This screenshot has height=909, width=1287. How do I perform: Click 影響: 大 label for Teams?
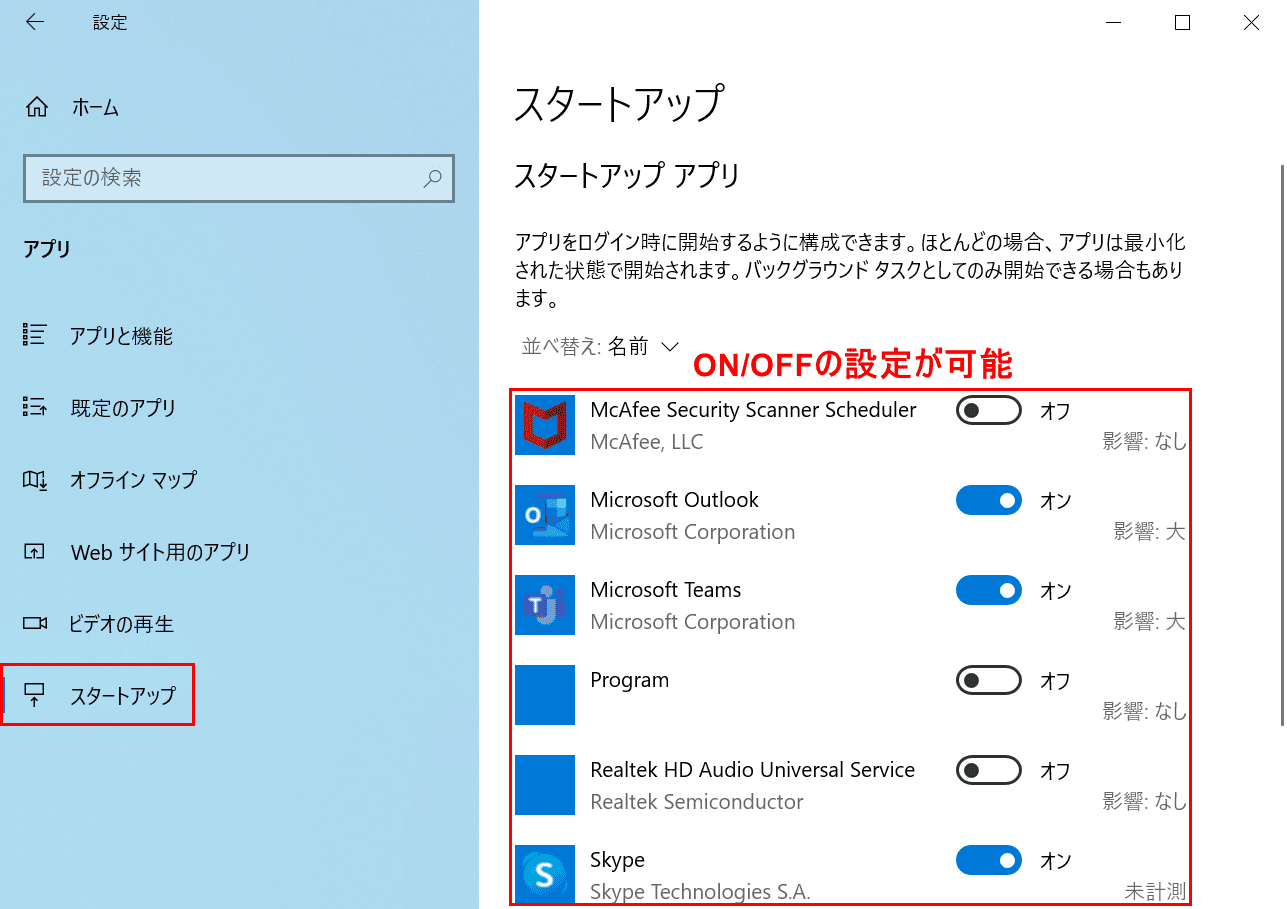pyautogui.click(x=1150, y=622)
